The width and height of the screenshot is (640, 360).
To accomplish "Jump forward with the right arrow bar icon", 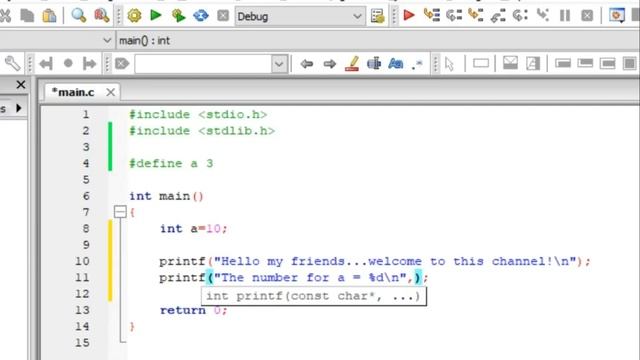I will (x=89, y=64).
